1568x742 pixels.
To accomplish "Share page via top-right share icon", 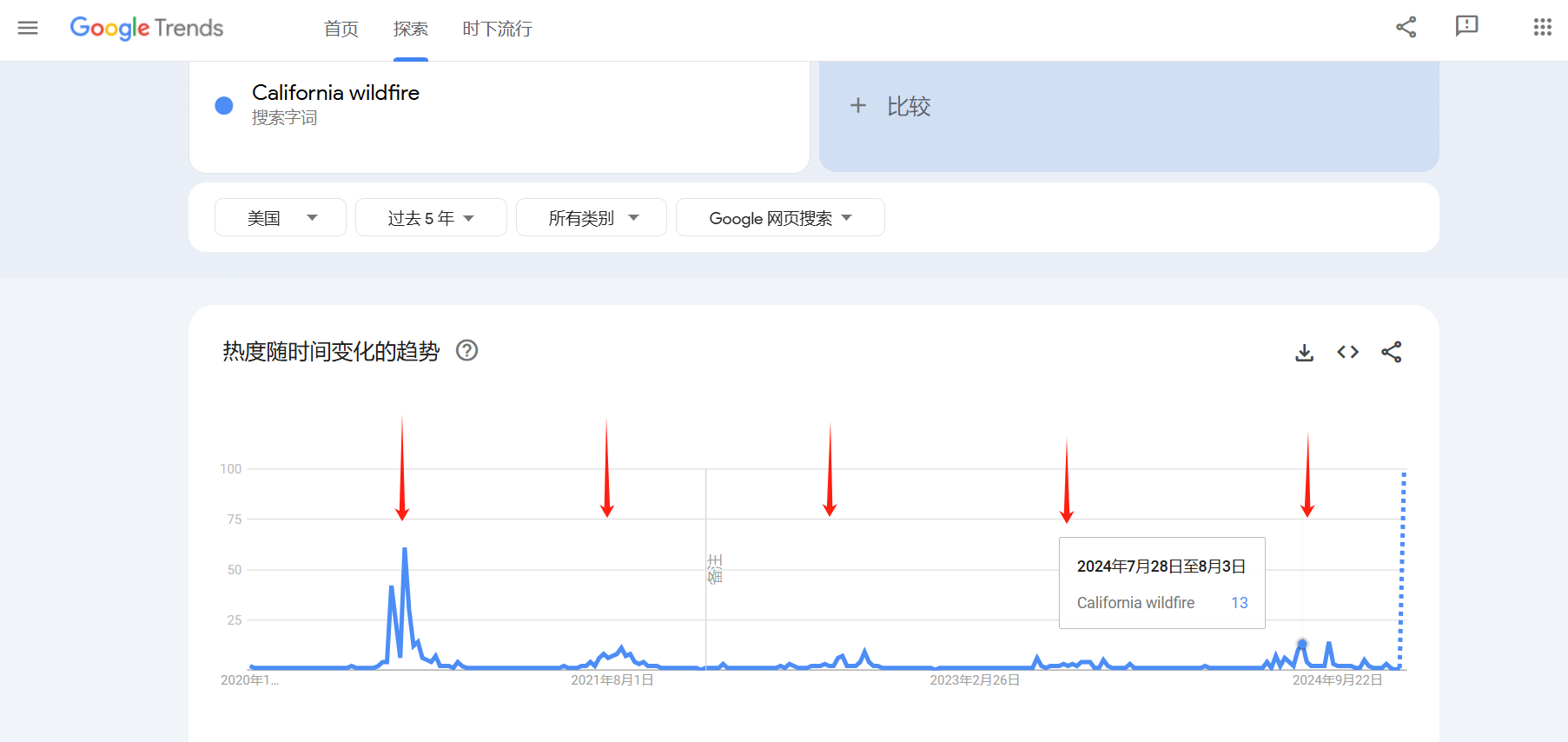I will pos(1406,27).
